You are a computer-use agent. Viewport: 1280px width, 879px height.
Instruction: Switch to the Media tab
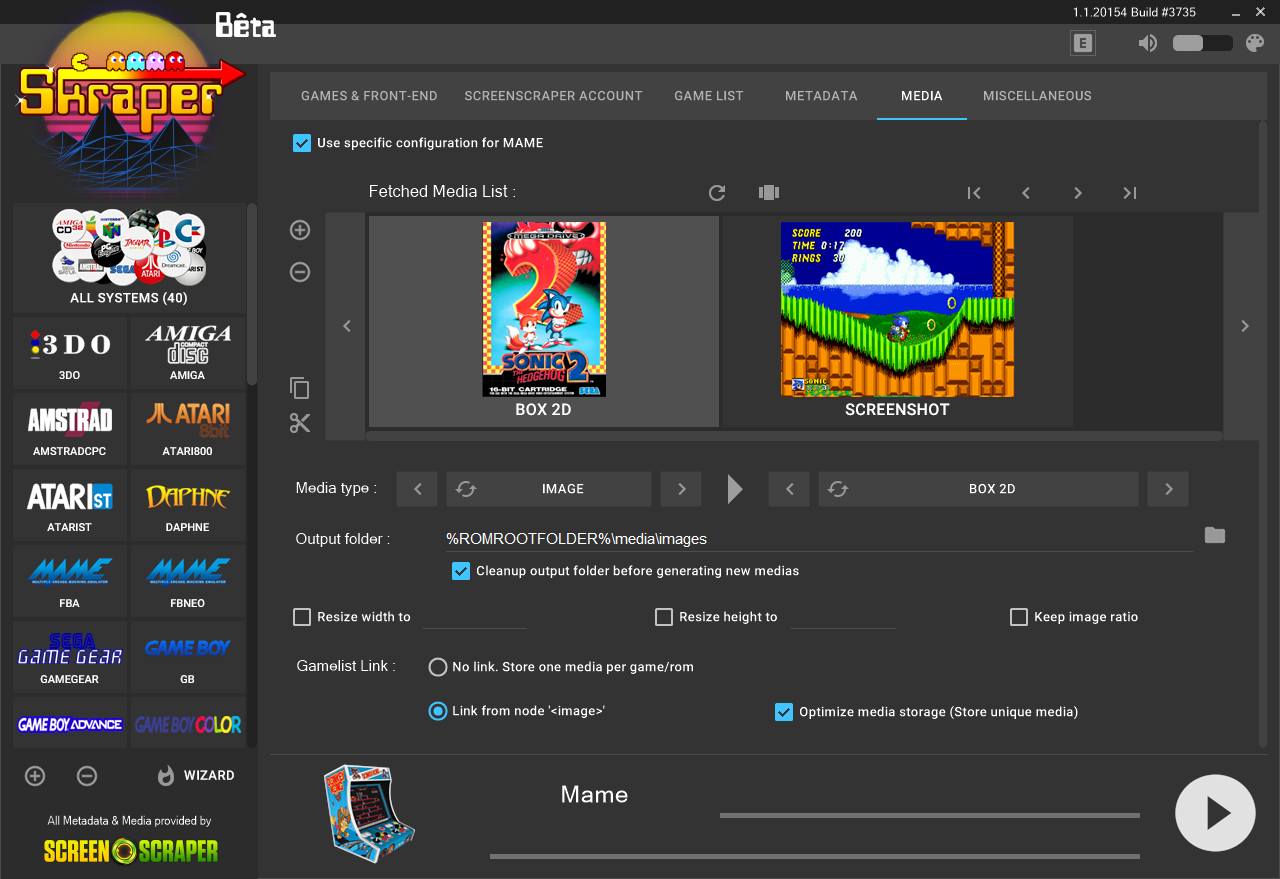[x=921, y=96]
